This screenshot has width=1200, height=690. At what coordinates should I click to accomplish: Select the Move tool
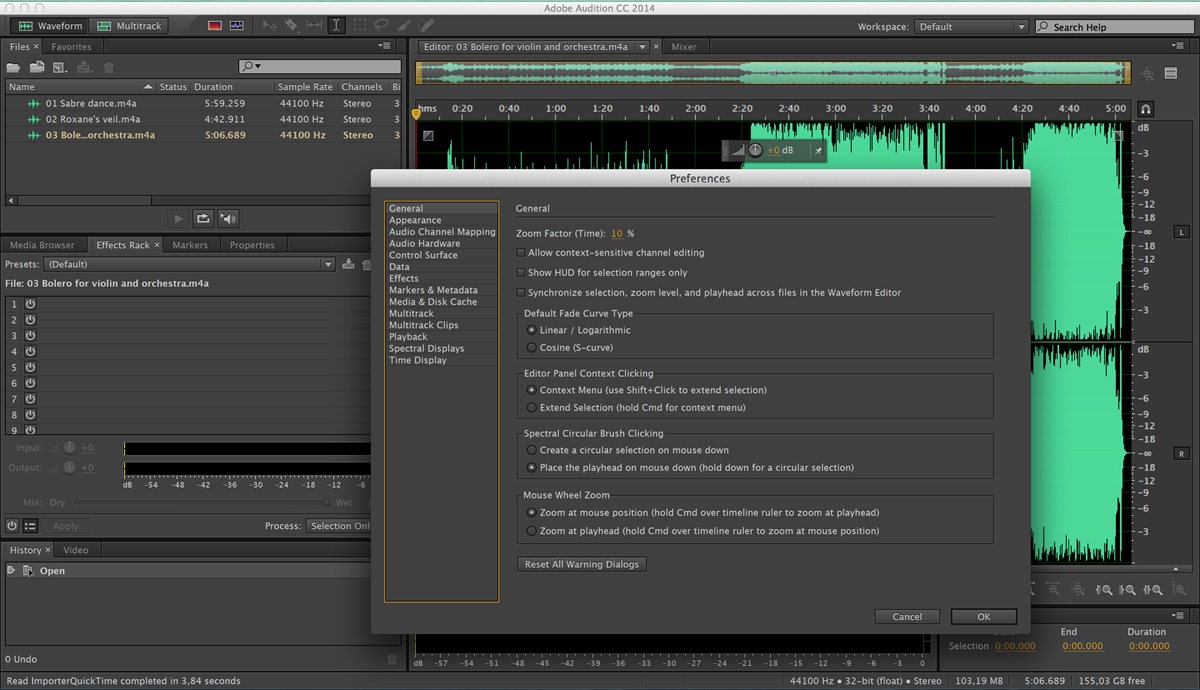[269, 26]
